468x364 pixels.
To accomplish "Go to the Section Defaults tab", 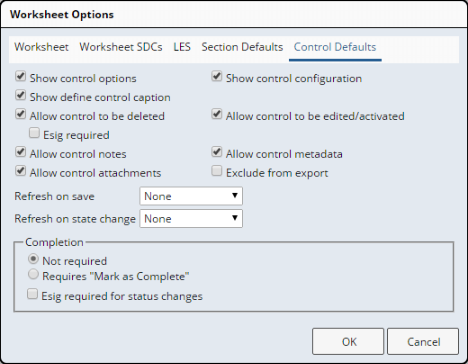I will (242, 47).
